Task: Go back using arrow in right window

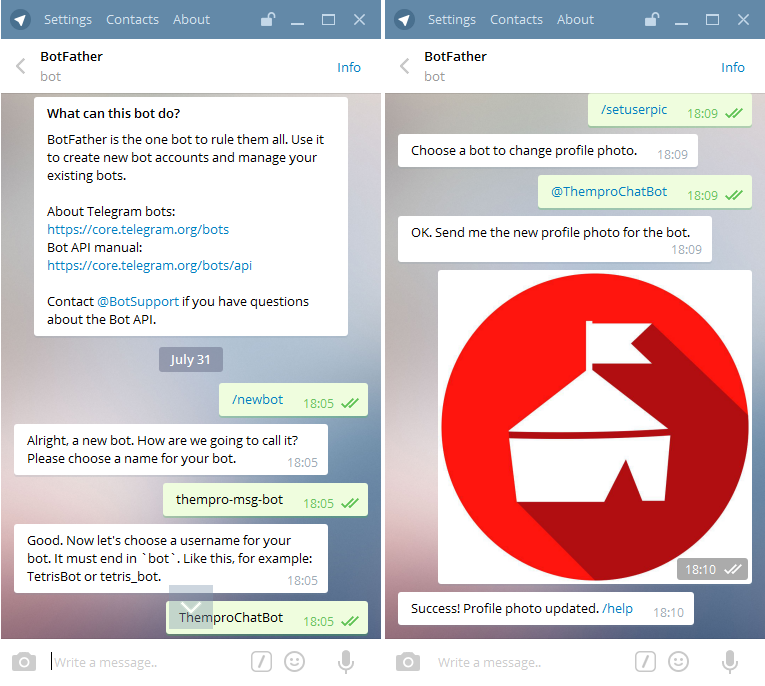Action: point(404,66)
